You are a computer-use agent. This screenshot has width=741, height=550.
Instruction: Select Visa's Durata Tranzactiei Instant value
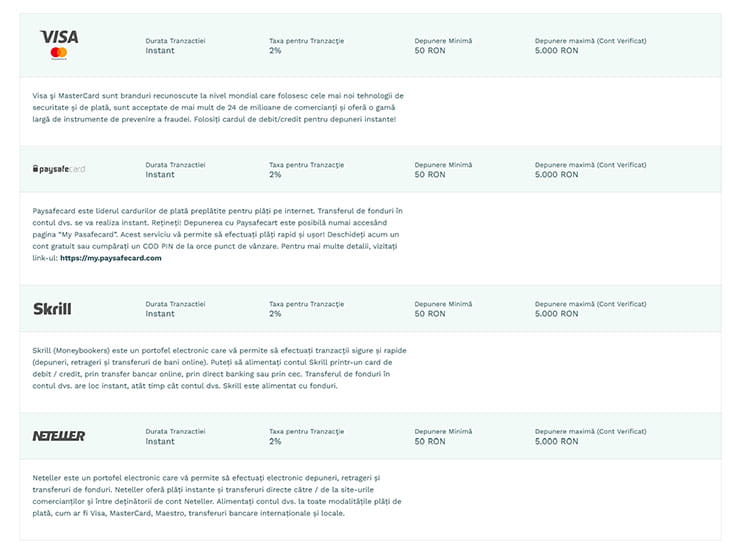click(x=160, y=49)
